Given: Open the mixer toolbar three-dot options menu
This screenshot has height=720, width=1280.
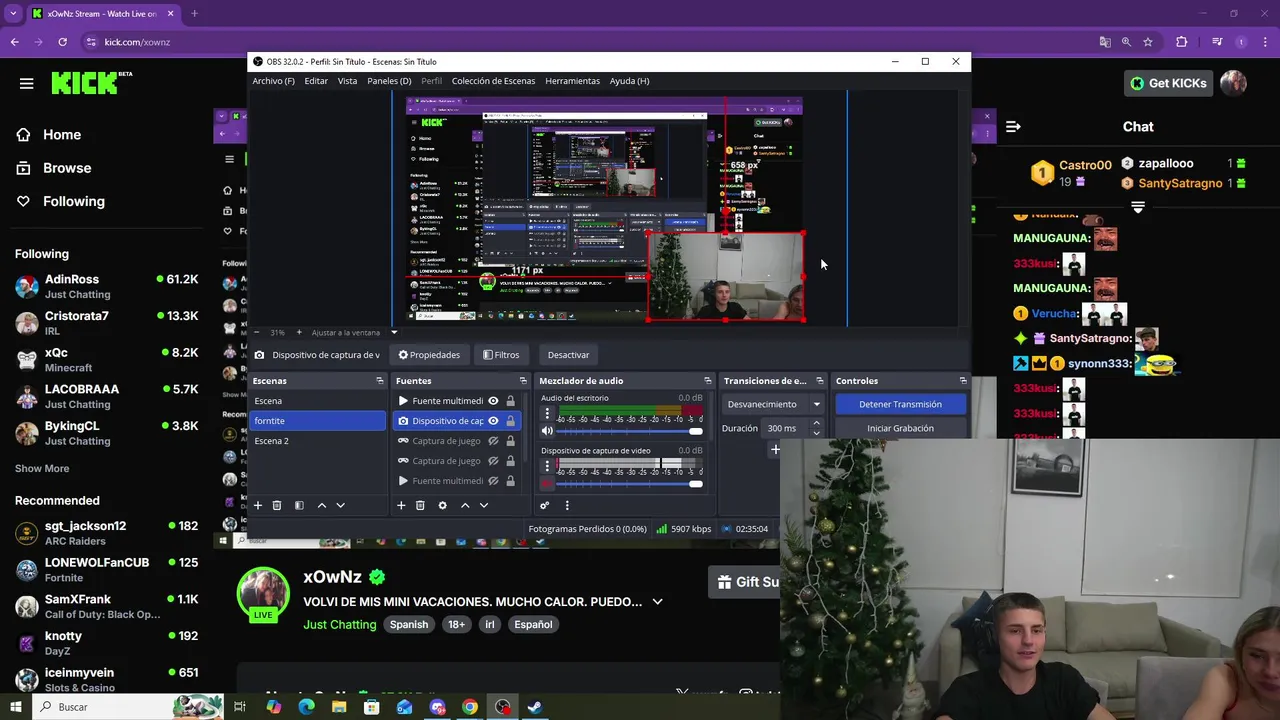Looking at the screenshot, I should point(566,506).
